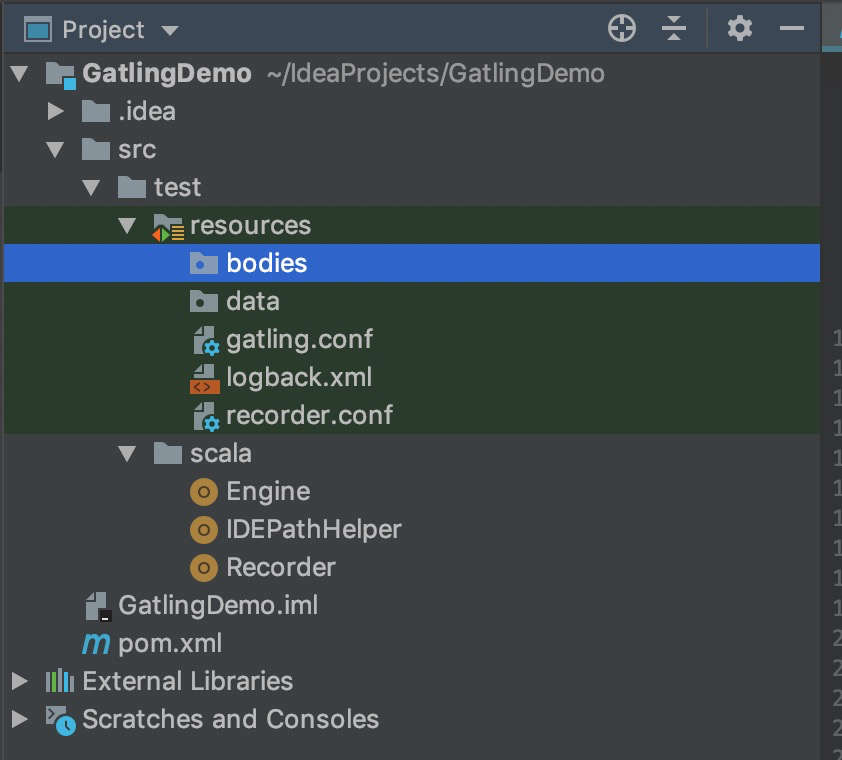Select the IDEPathHelper object

click(x=412, y=530)
